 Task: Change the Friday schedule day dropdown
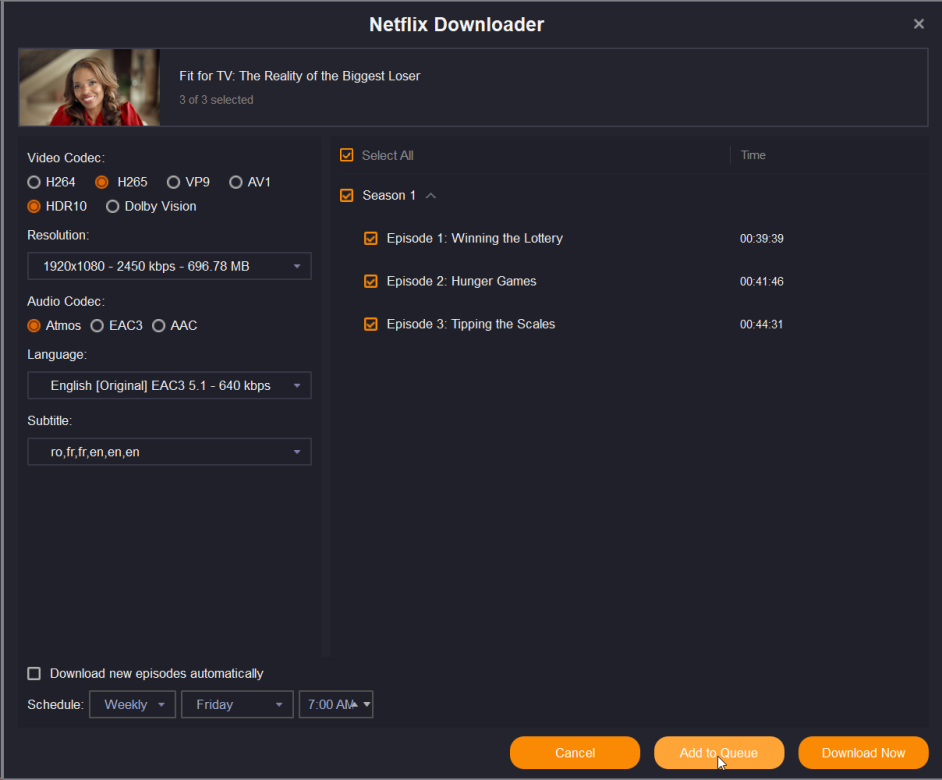click(x=237, y=705)
